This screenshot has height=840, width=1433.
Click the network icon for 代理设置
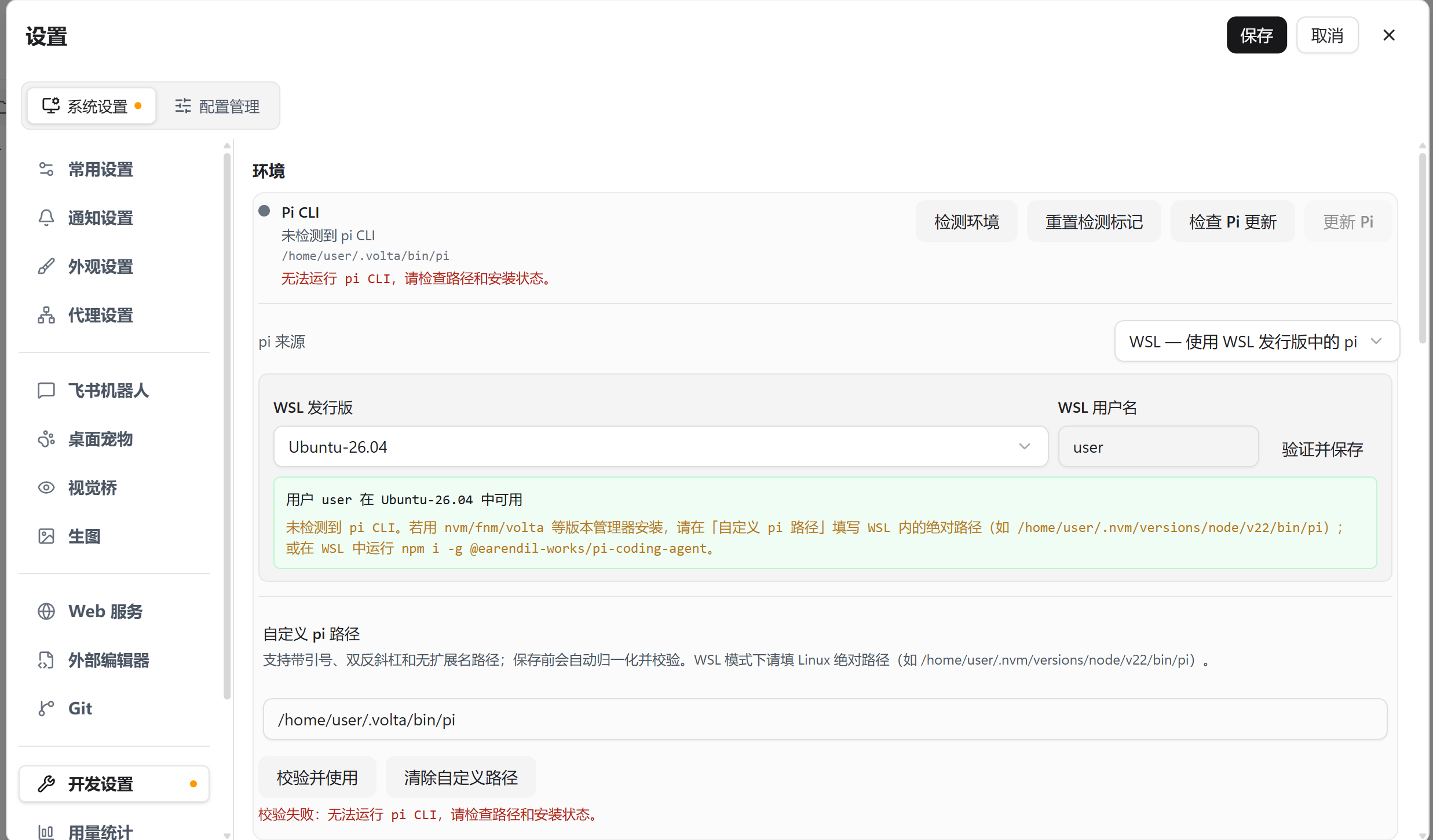(46, 316)
